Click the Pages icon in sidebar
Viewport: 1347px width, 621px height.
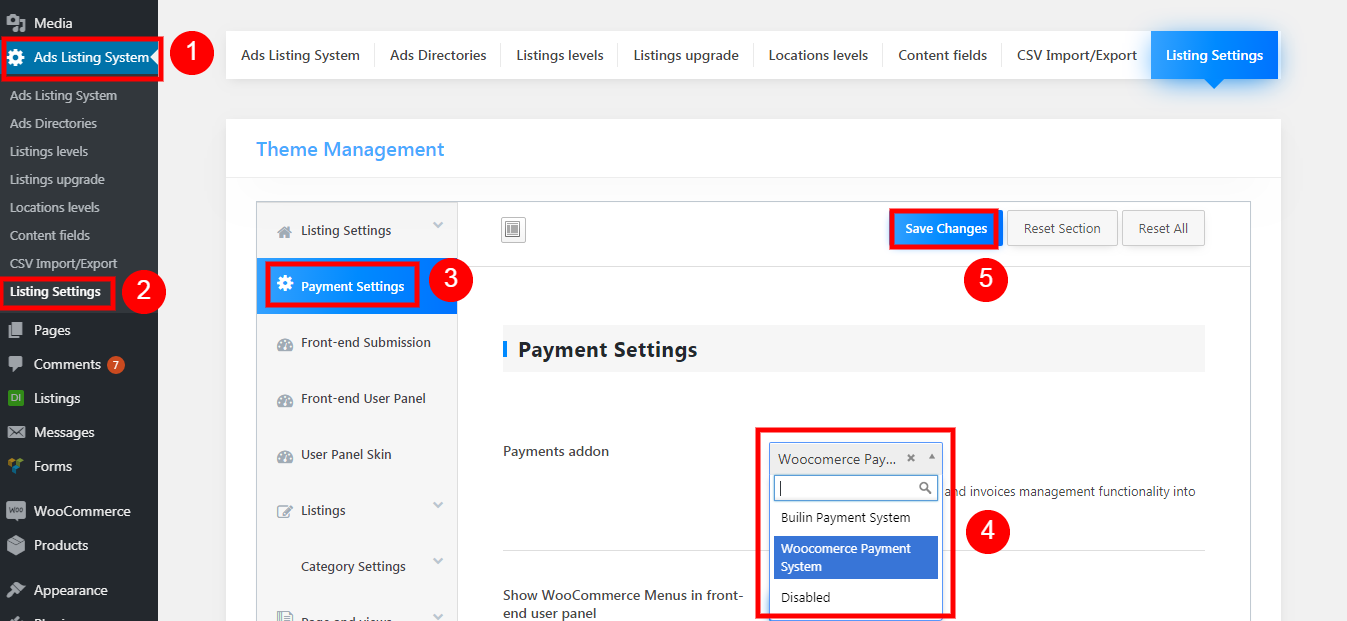point(16,330)
